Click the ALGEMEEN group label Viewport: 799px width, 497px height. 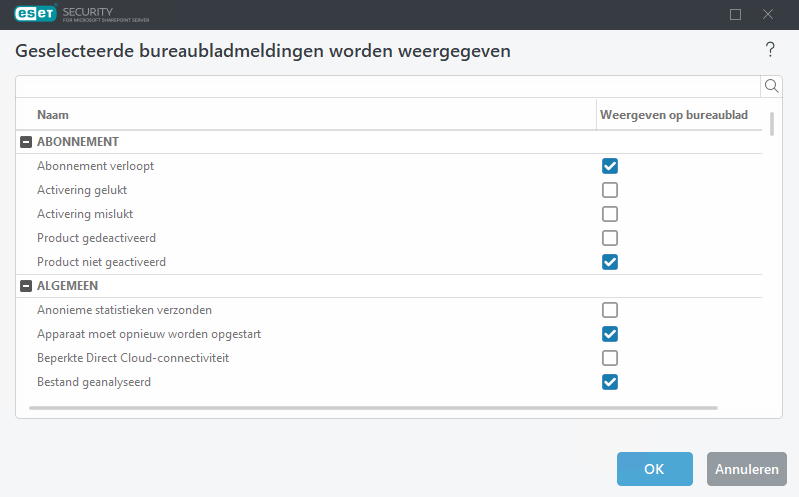tap(67, 286)
